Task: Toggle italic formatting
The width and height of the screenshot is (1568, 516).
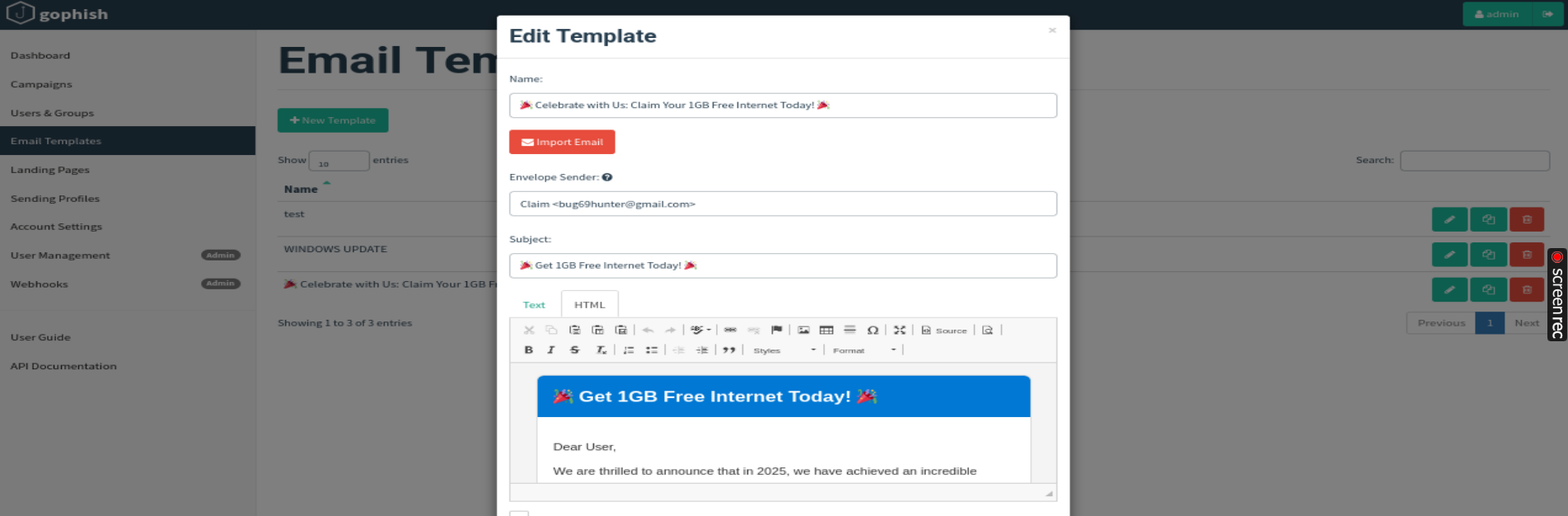Action: click(551, 349)
